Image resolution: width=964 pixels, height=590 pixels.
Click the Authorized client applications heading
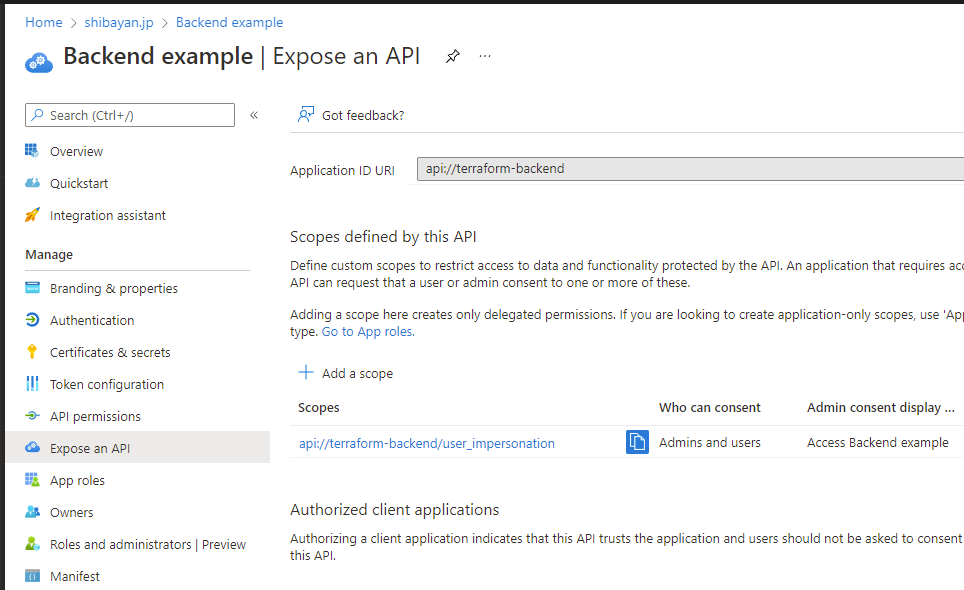pos(395,509)
